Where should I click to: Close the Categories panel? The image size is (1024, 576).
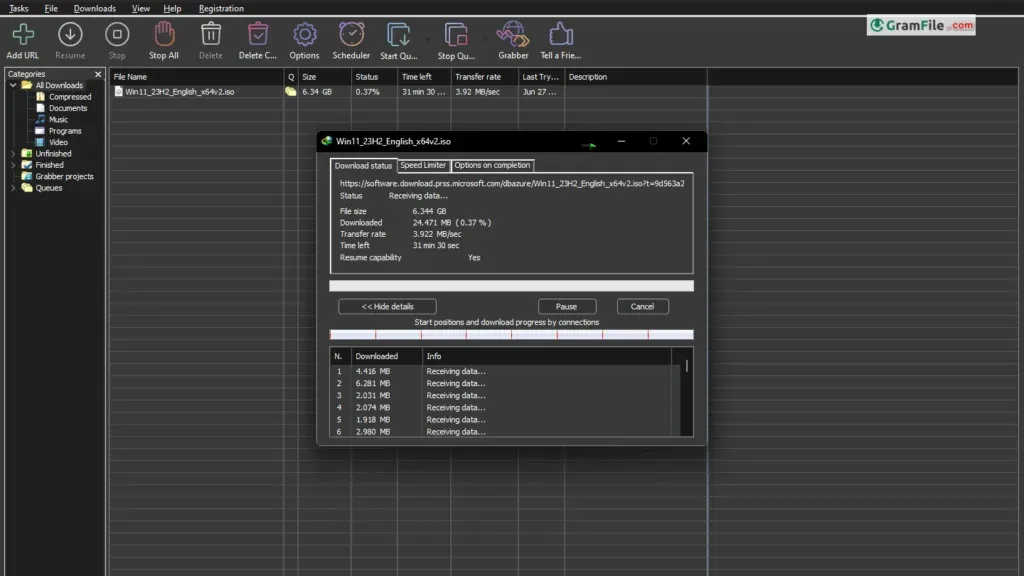98,74
